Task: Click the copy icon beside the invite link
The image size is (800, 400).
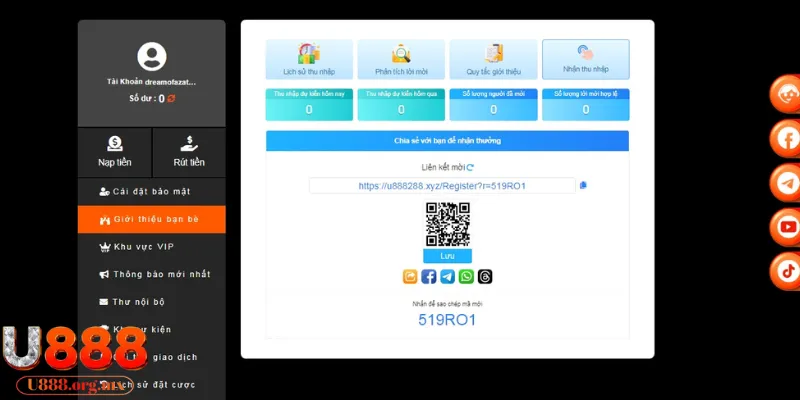Action: coord(583,185)
